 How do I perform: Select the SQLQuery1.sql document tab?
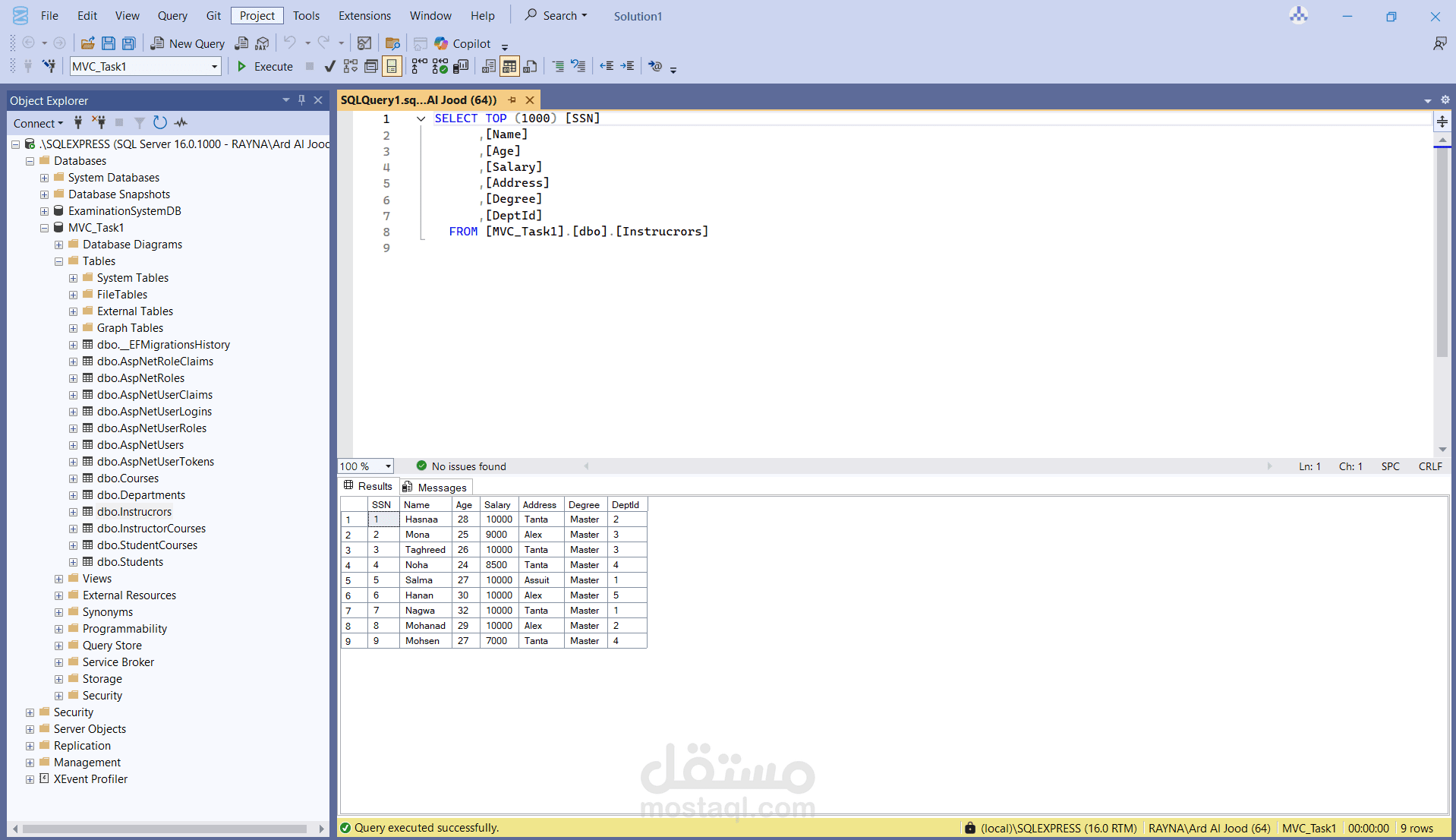(418, 99)
